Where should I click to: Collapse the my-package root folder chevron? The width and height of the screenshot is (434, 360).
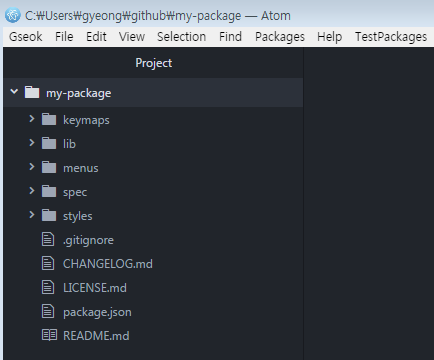14,91
